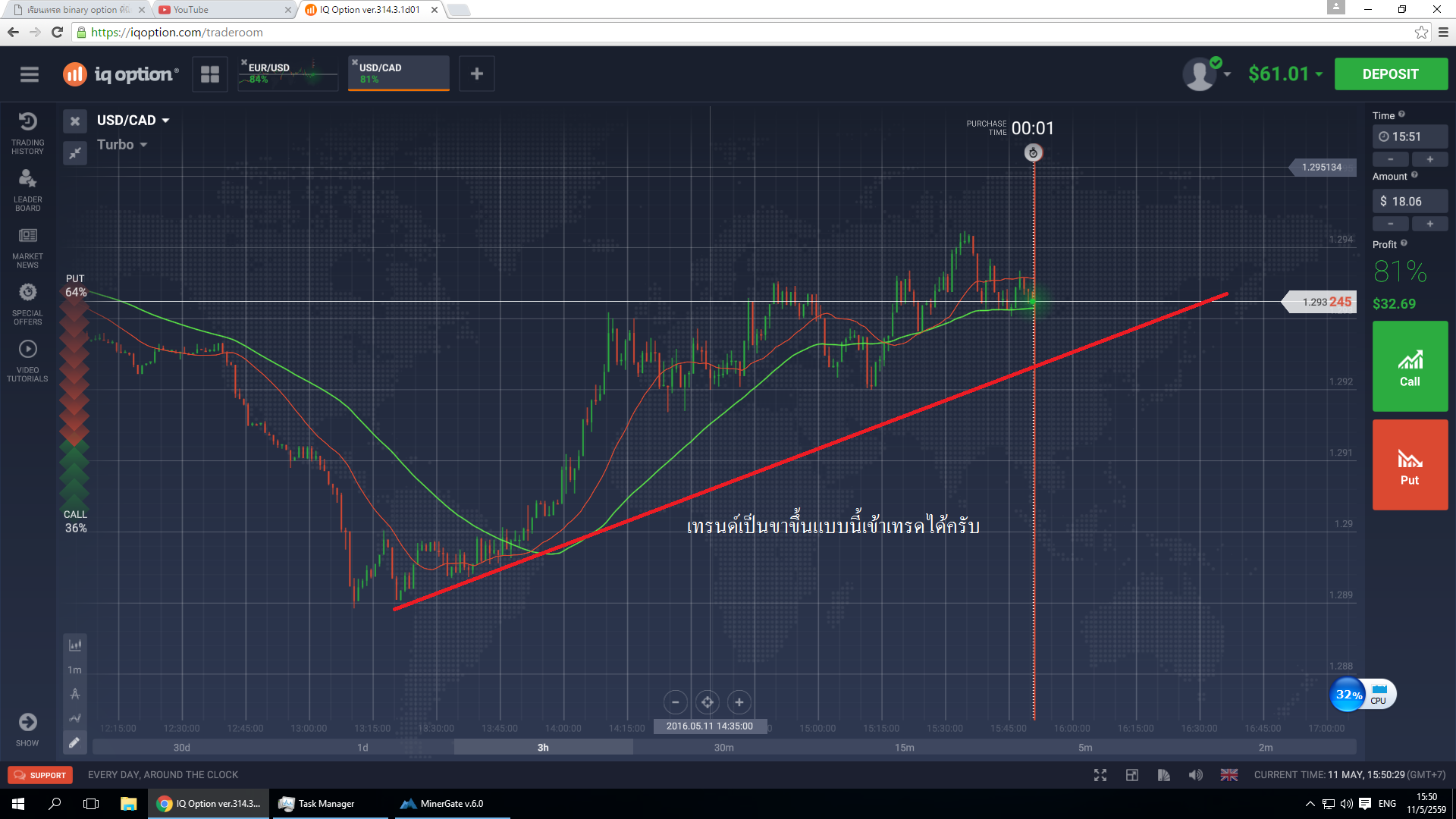
Task: Toggle fullscreen mode icon in footer
Action: (1100, 774)
